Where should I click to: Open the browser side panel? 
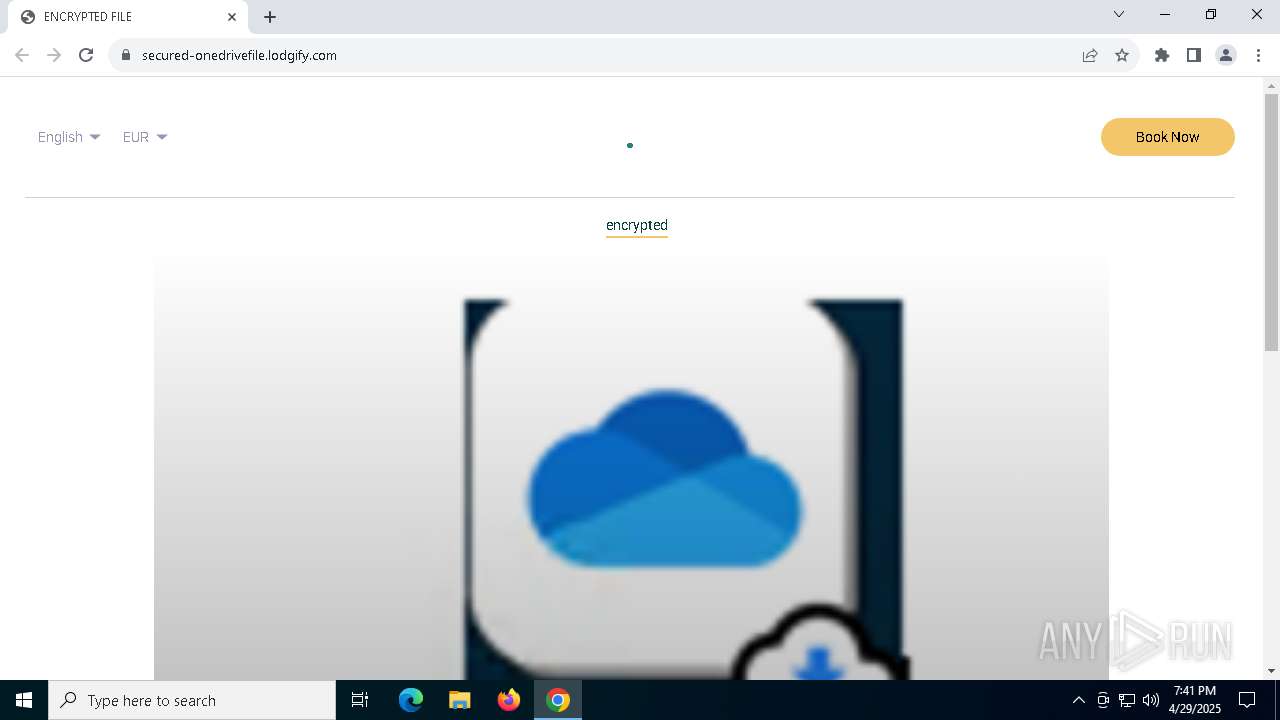pos(1194,55)
